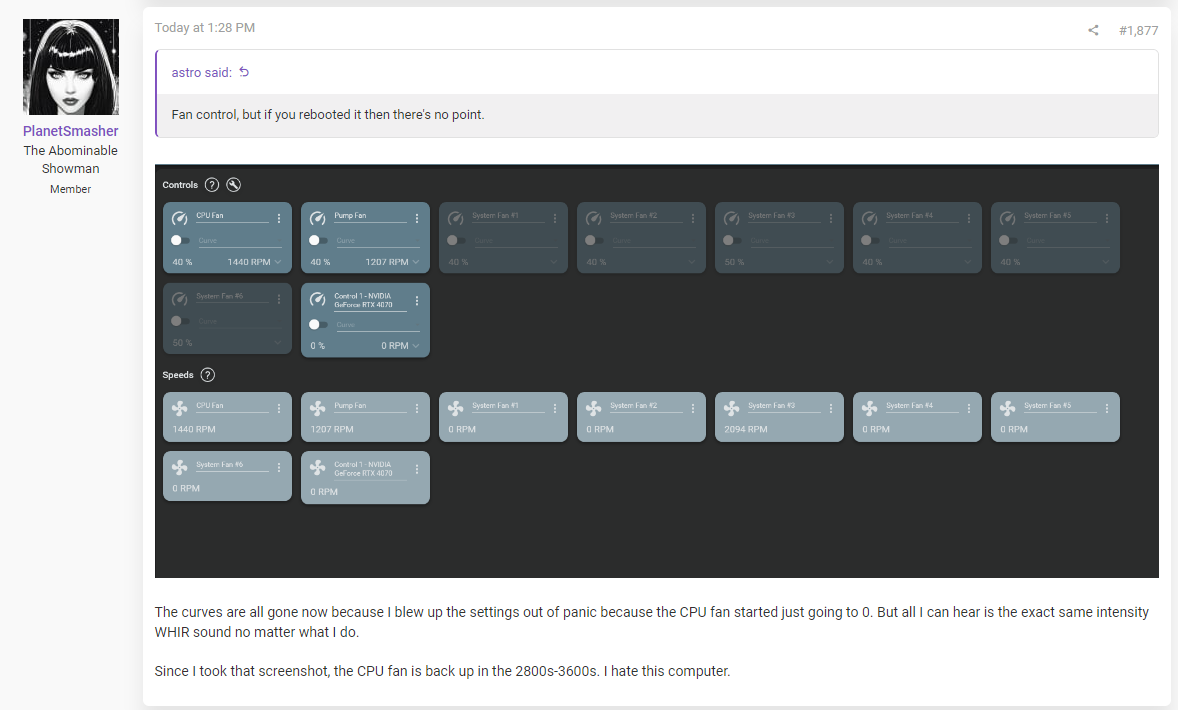The width and height of the screenshot is (1178, 710).
Task: Click the 2094 RPM reading on System Fan #3
Action: tap(745, 429)
